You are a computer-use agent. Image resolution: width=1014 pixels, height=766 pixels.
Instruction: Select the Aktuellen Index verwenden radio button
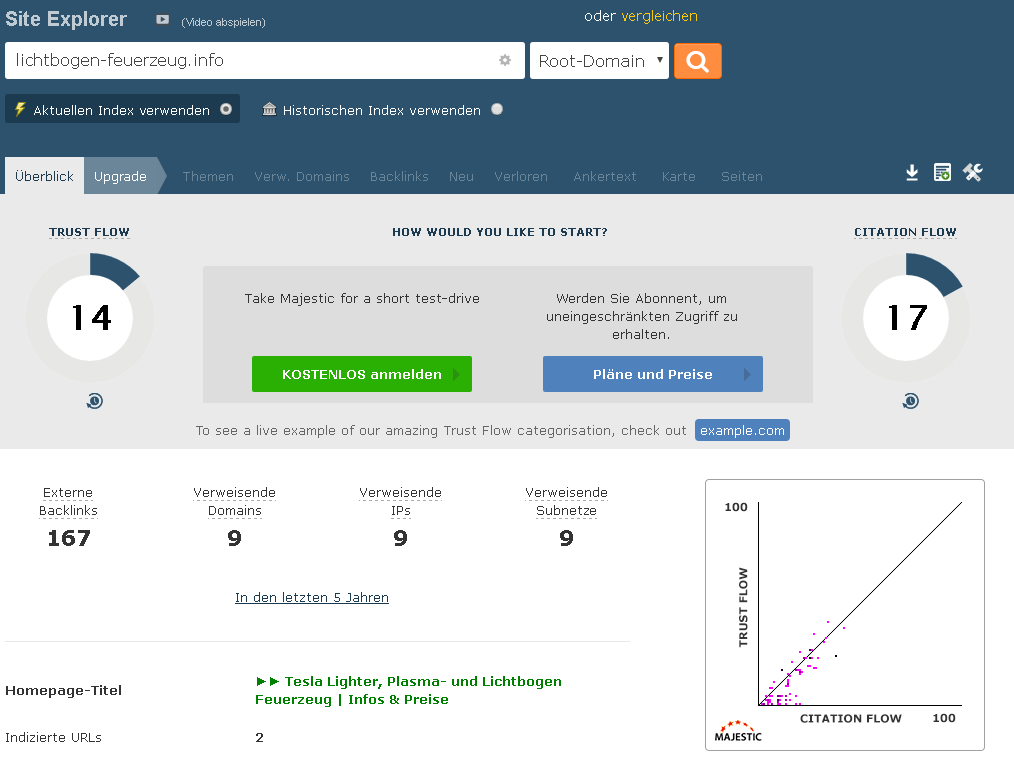tap(226, 109)
